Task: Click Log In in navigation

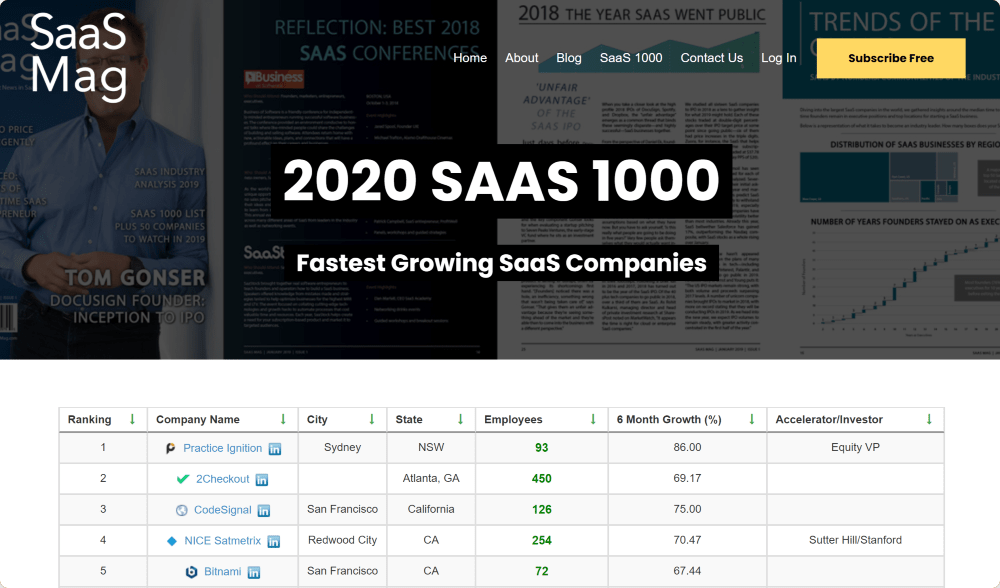Action: pyautogui.click(x=779, y=58)
